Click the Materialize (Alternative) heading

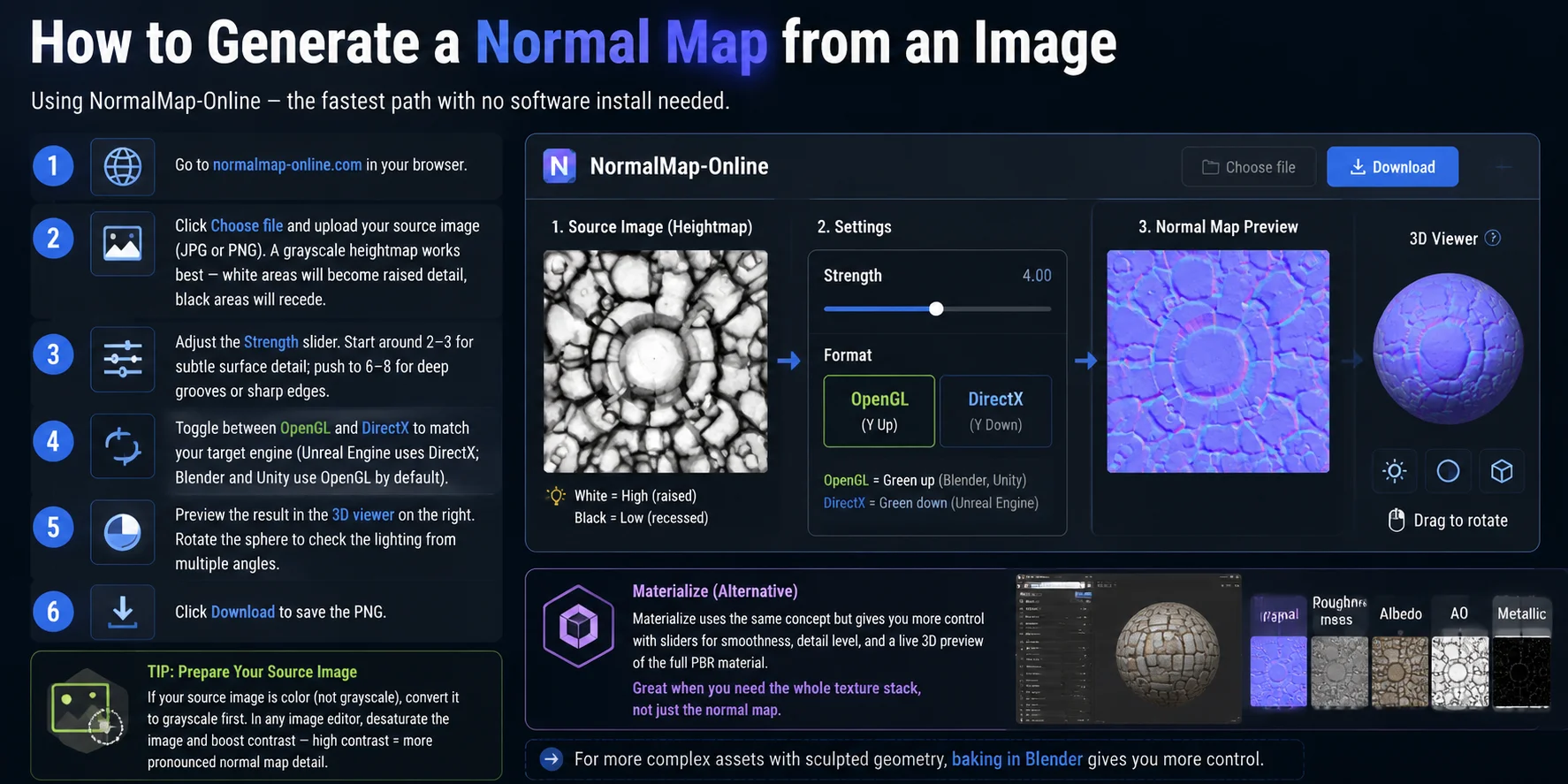coord(715,591)
